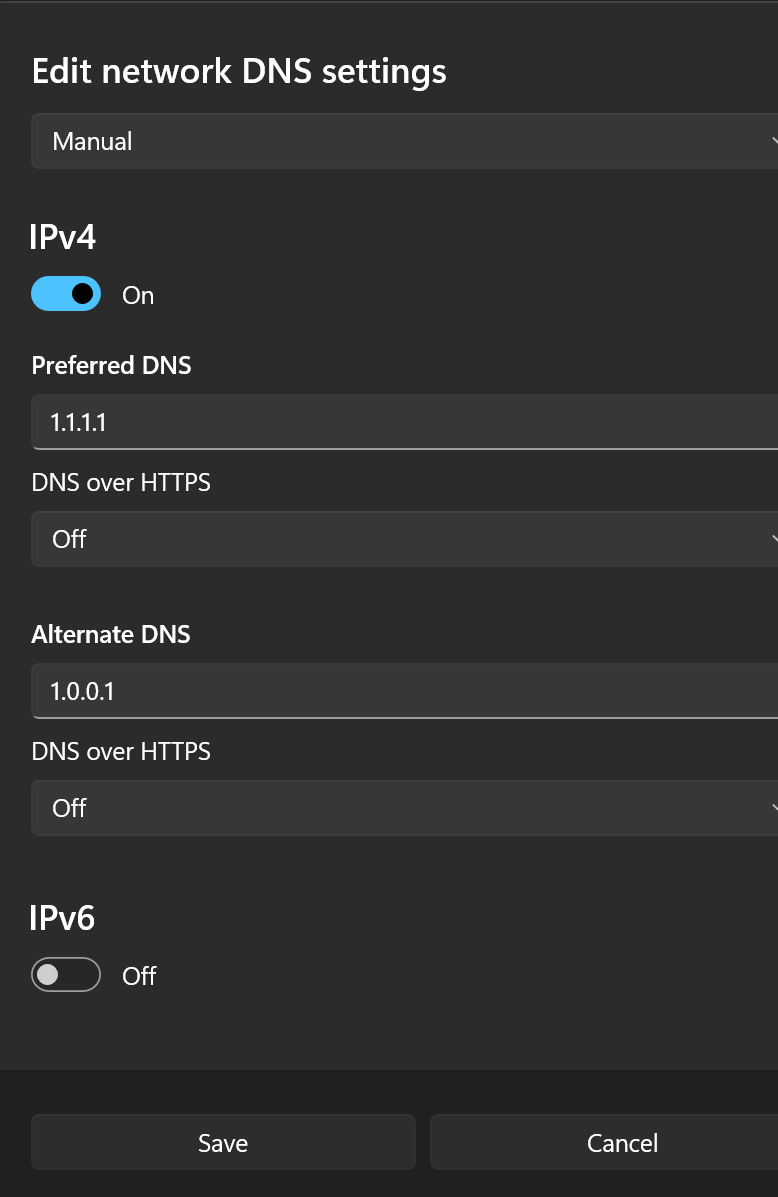Click the Edit network DNS settings title
The width and height of the screenshot is (778, 1197).
(239, 71)
